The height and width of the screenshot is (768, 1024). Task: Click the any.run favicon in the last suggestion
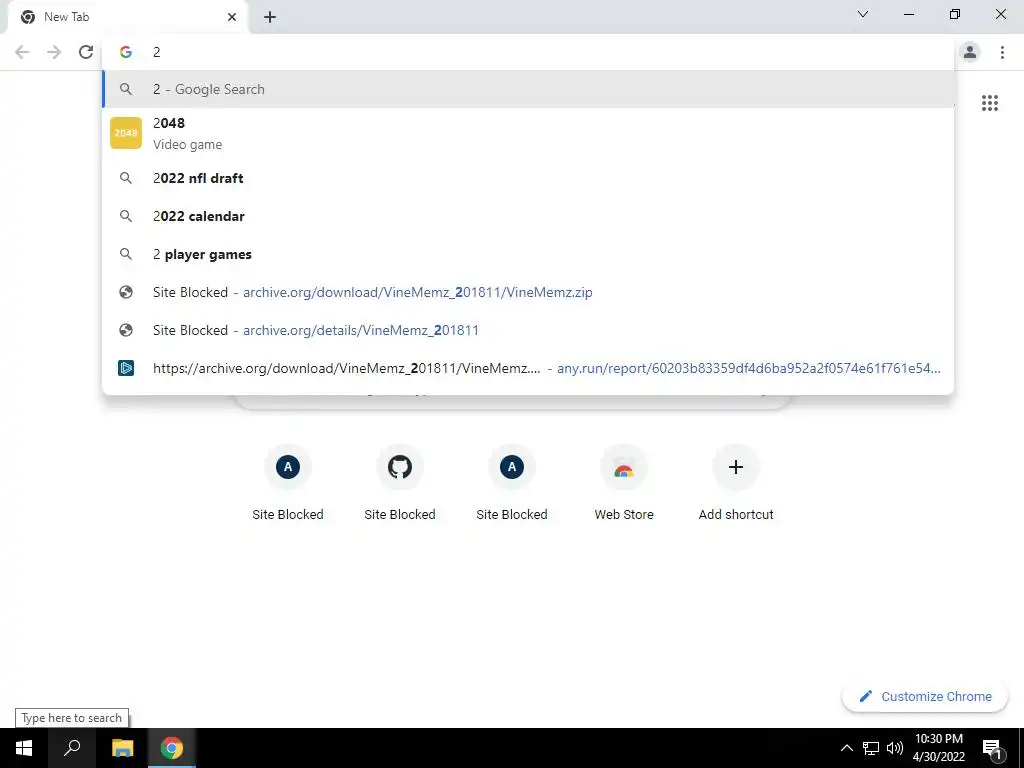click(x=126, y=368)
